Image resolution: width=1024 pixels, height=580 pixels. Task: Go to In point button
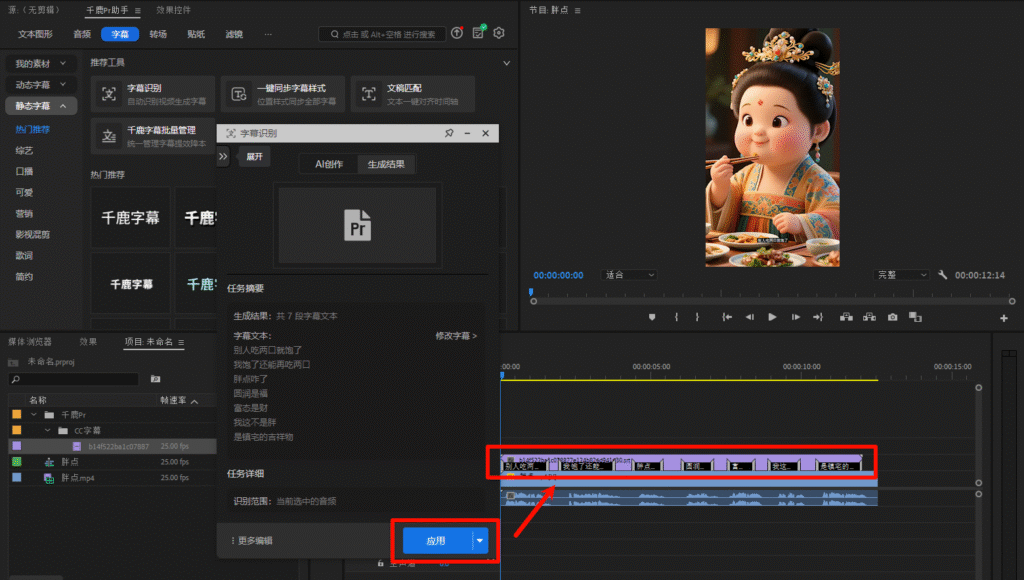(x=727, y=317)
